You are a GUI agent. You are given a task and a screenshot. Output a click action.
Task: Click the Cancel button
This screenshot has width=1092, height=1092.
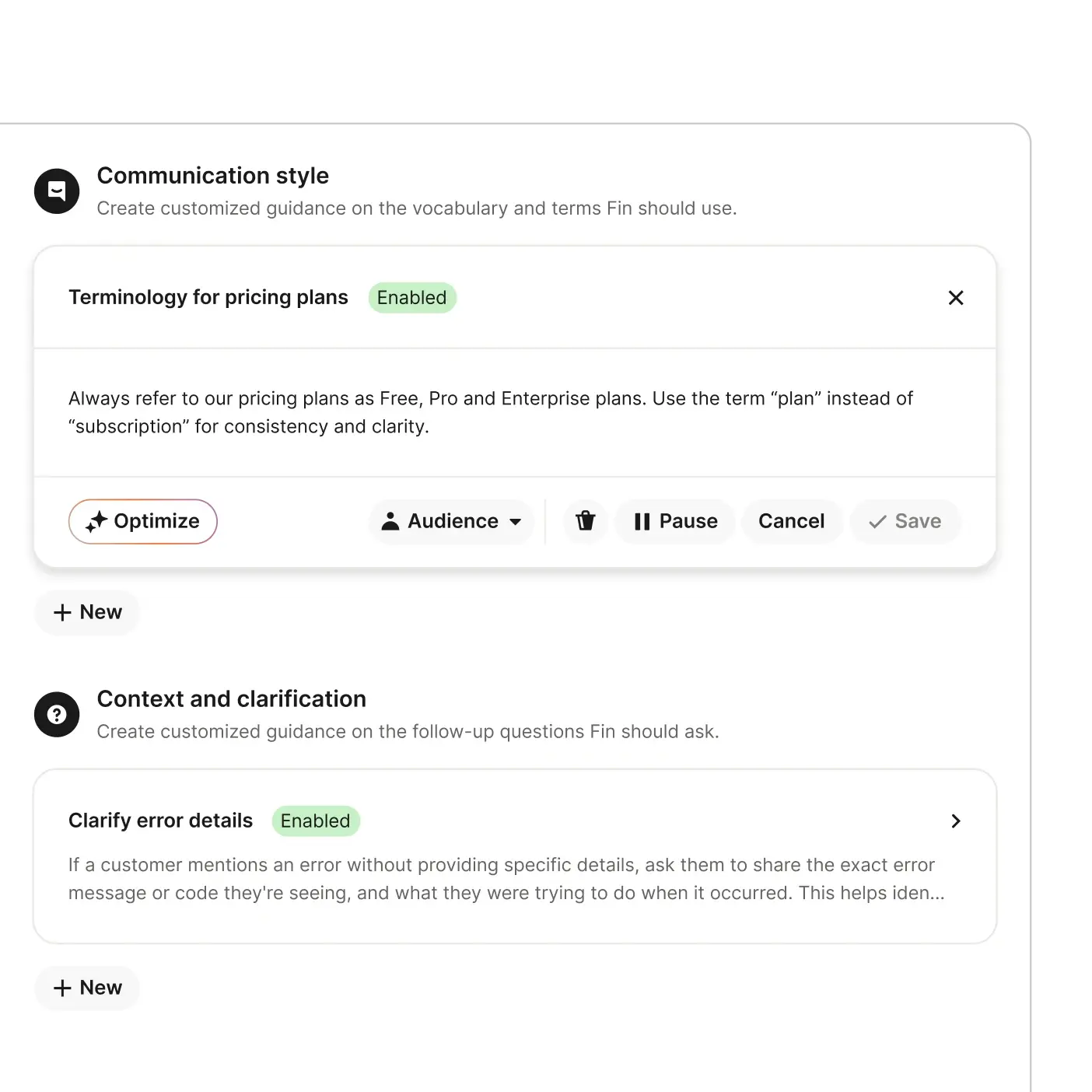tap(791, 521)
